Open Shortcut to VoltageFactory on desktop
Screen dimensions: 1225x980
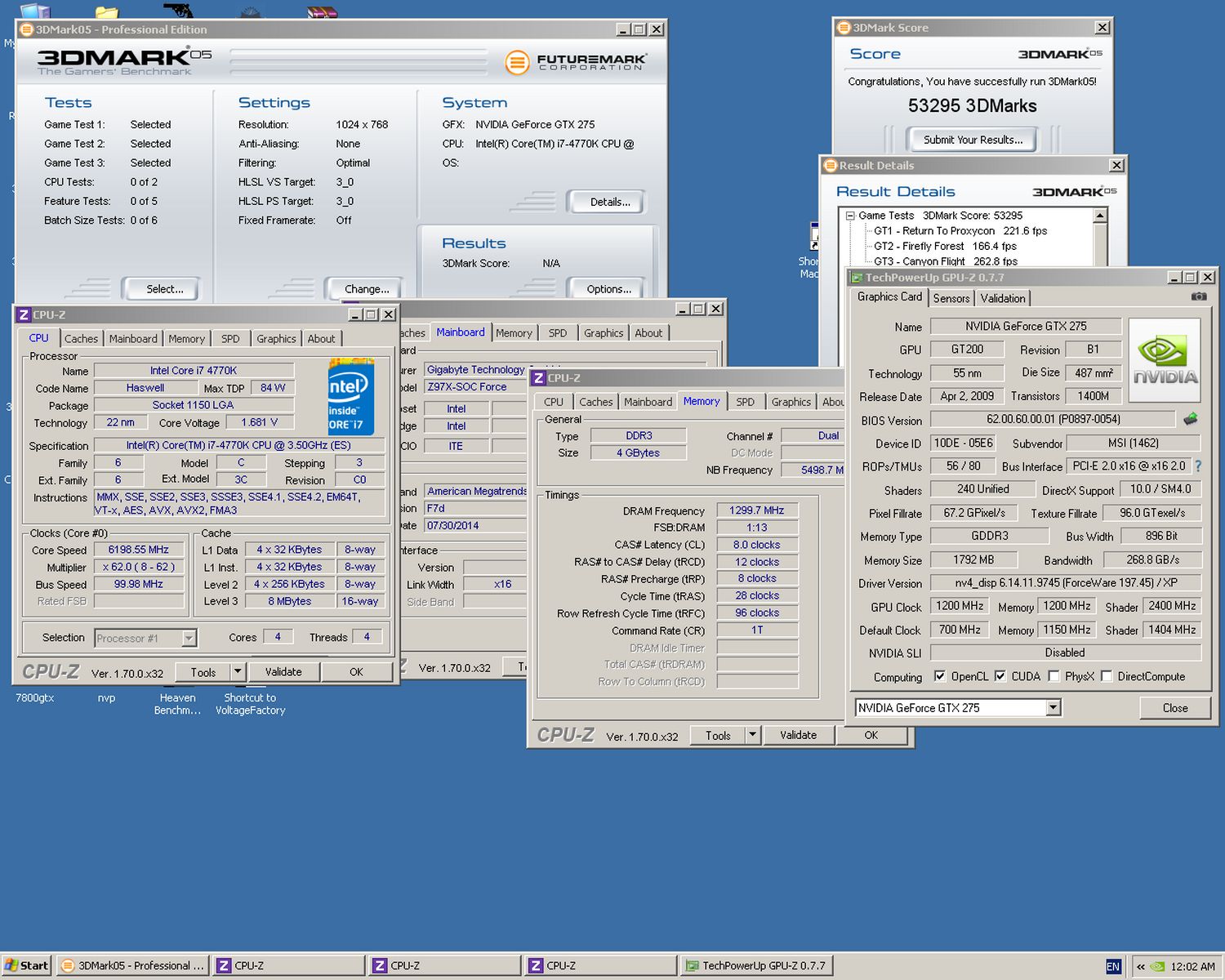click(251, 704)
